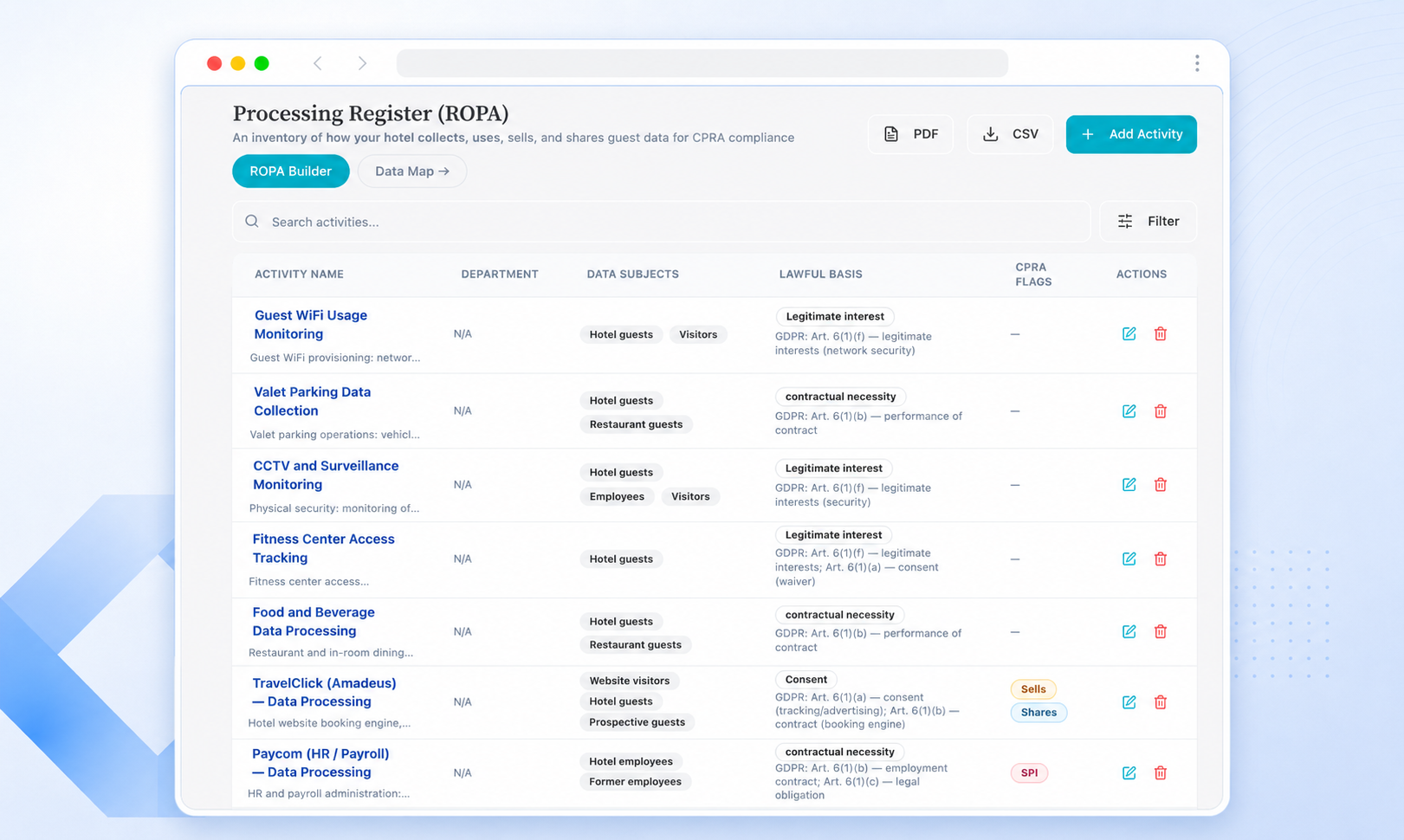
Task: Edit the Valet Parking Data Collection row
Action: [1129, 410]
